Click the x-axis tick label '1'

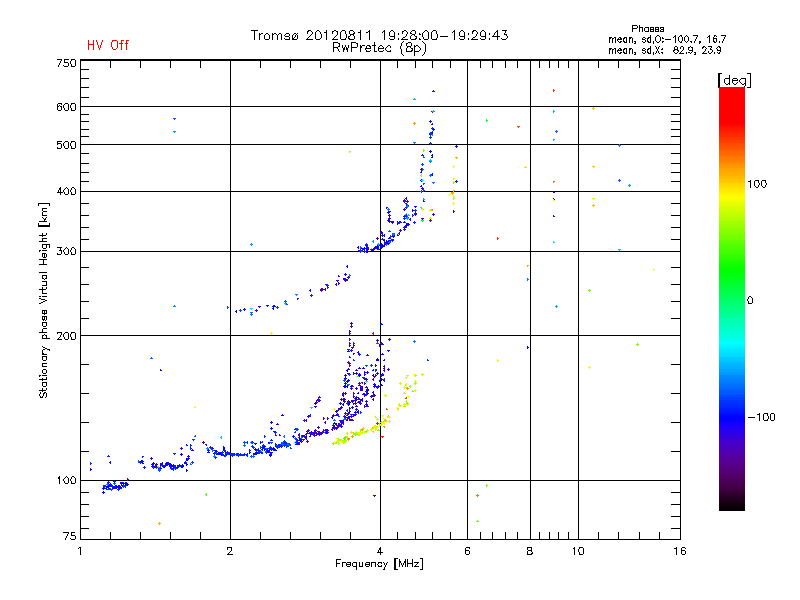(80, 551)
